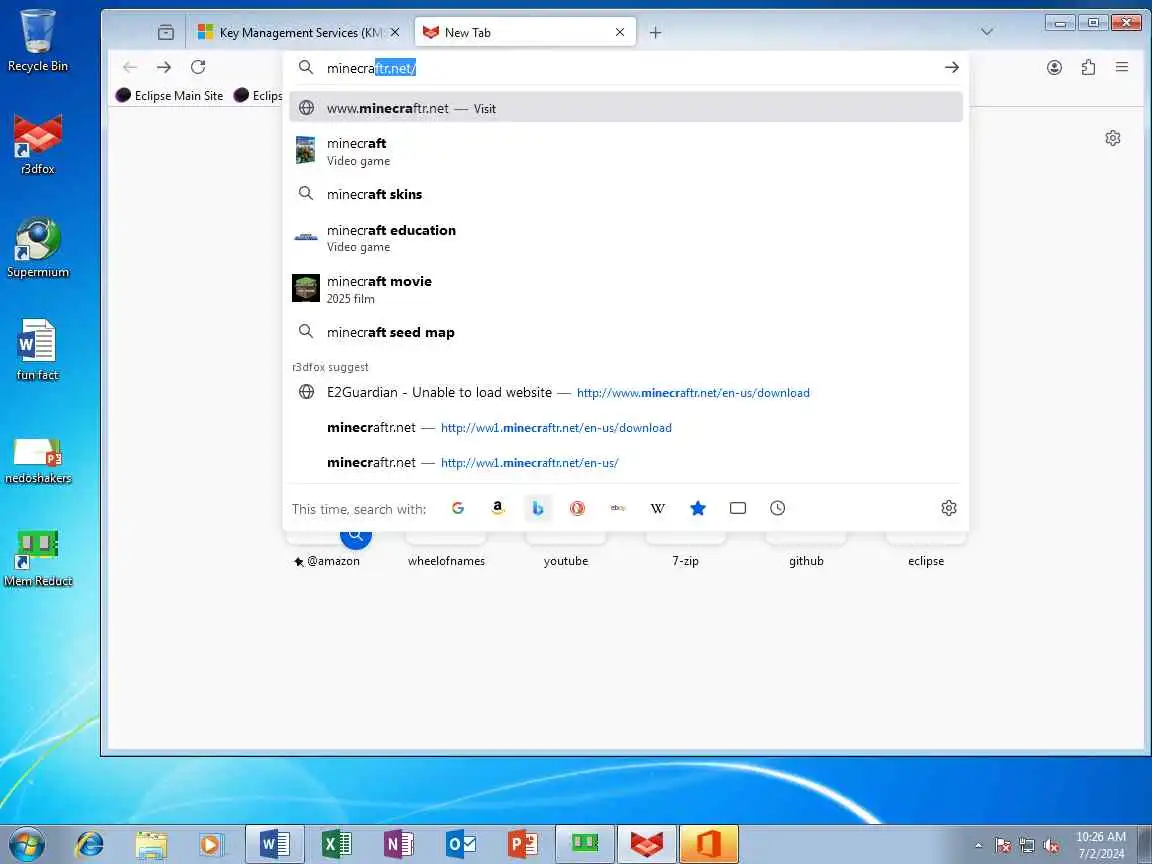The height and width of the screenshot is (864, 1152).
Task: Choose minecraft seed map suggestion
Action: coord(626,332)
